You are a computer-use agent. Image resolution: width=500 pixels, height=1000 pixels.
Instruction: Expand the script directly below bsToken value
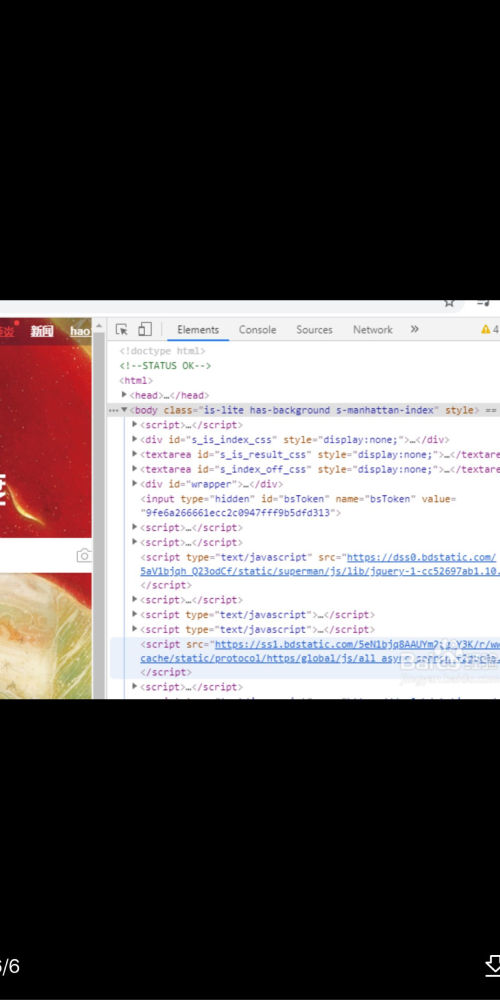point(135,527)
